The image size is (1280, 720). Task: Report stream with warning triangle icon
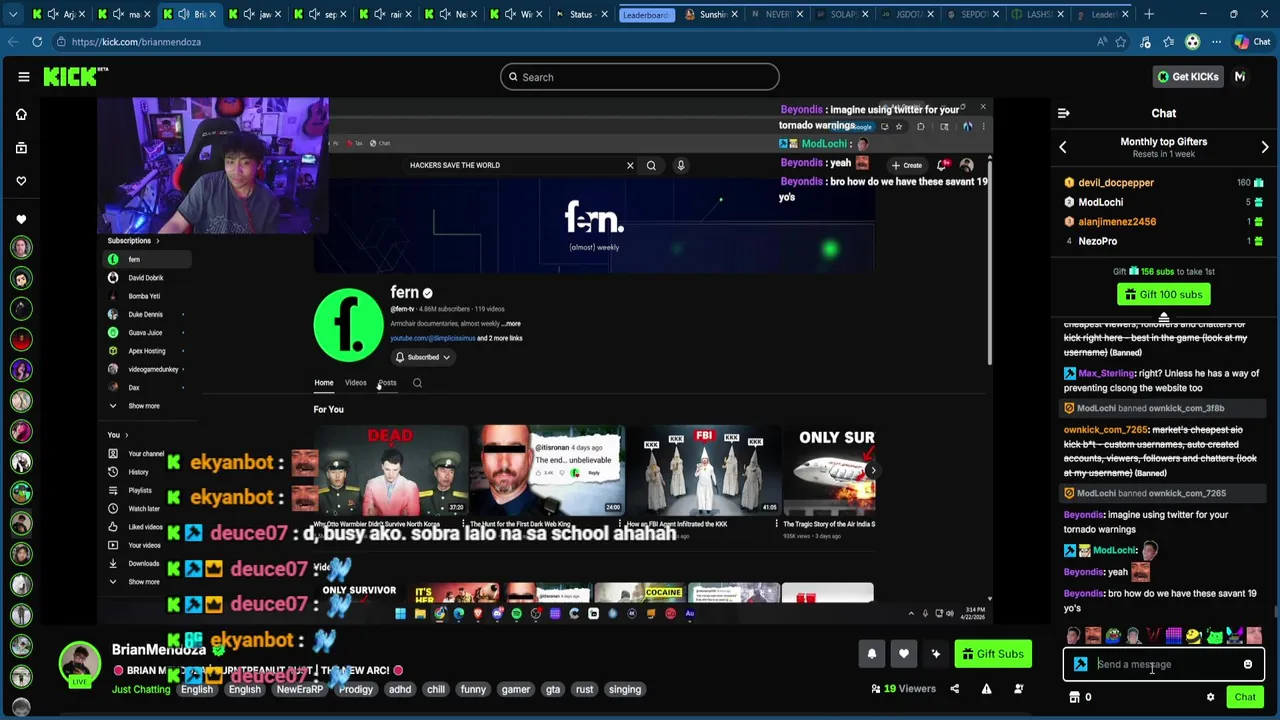coord(986,689)
